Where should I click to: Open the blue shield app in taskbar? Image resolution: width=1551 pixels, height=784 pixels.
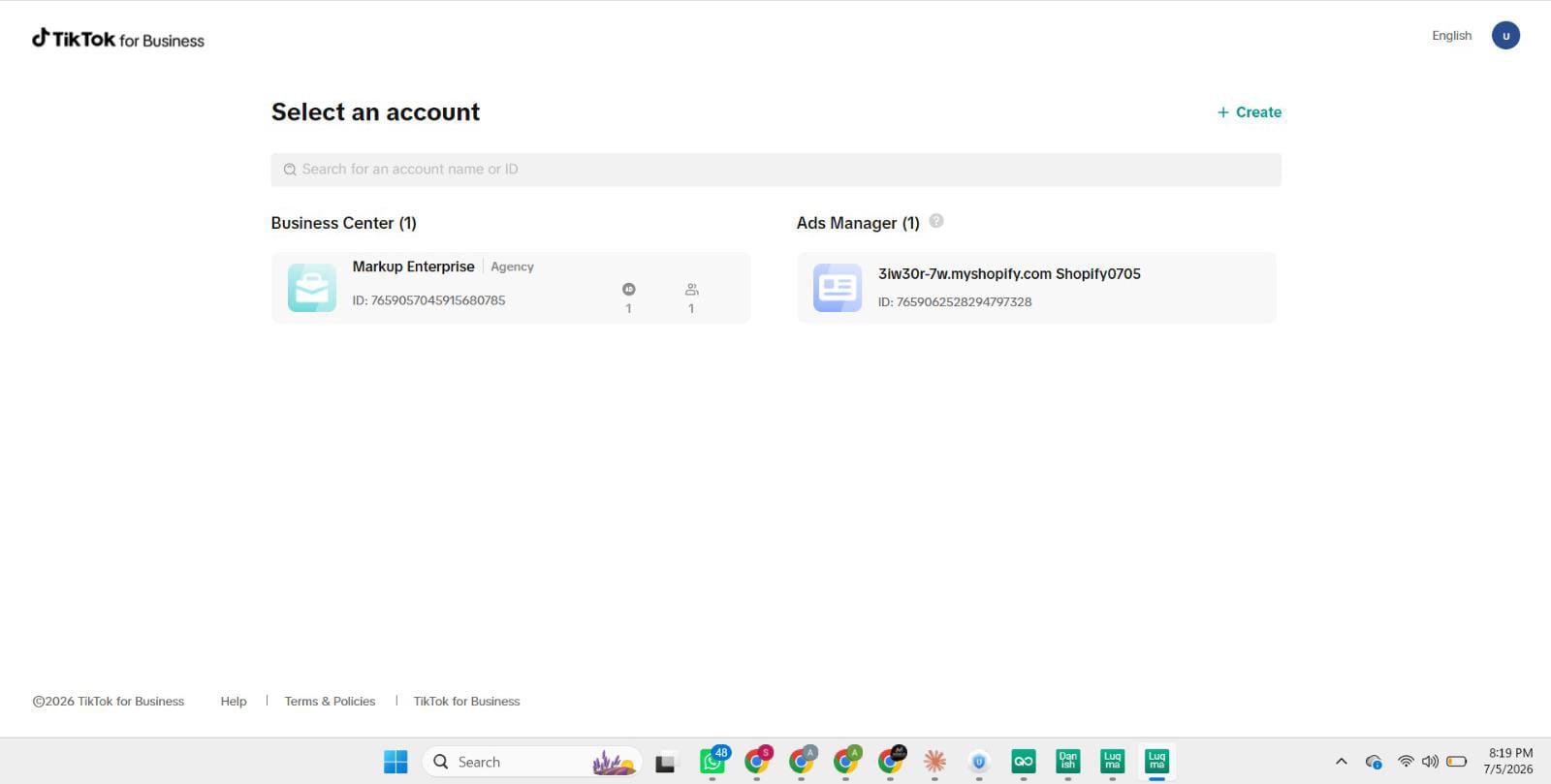click(979, 762)
